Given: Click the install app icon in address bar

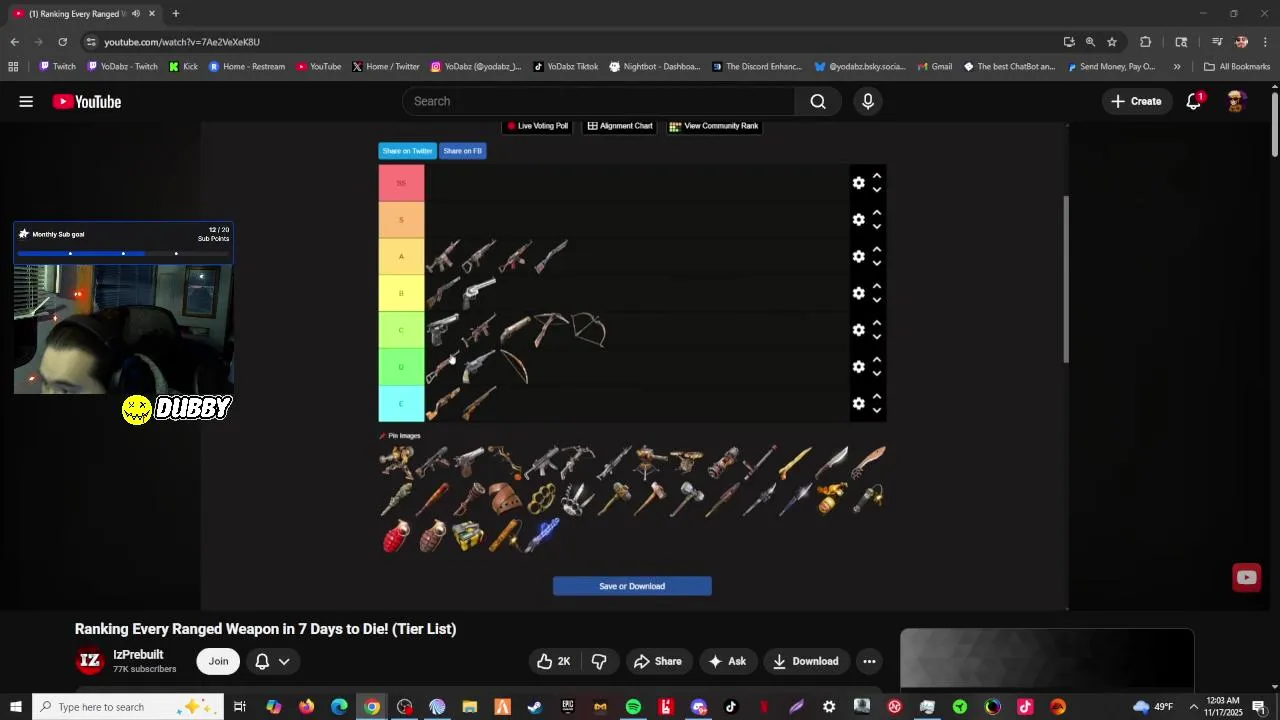Looking at the screenshot, I should point(1069,42).
